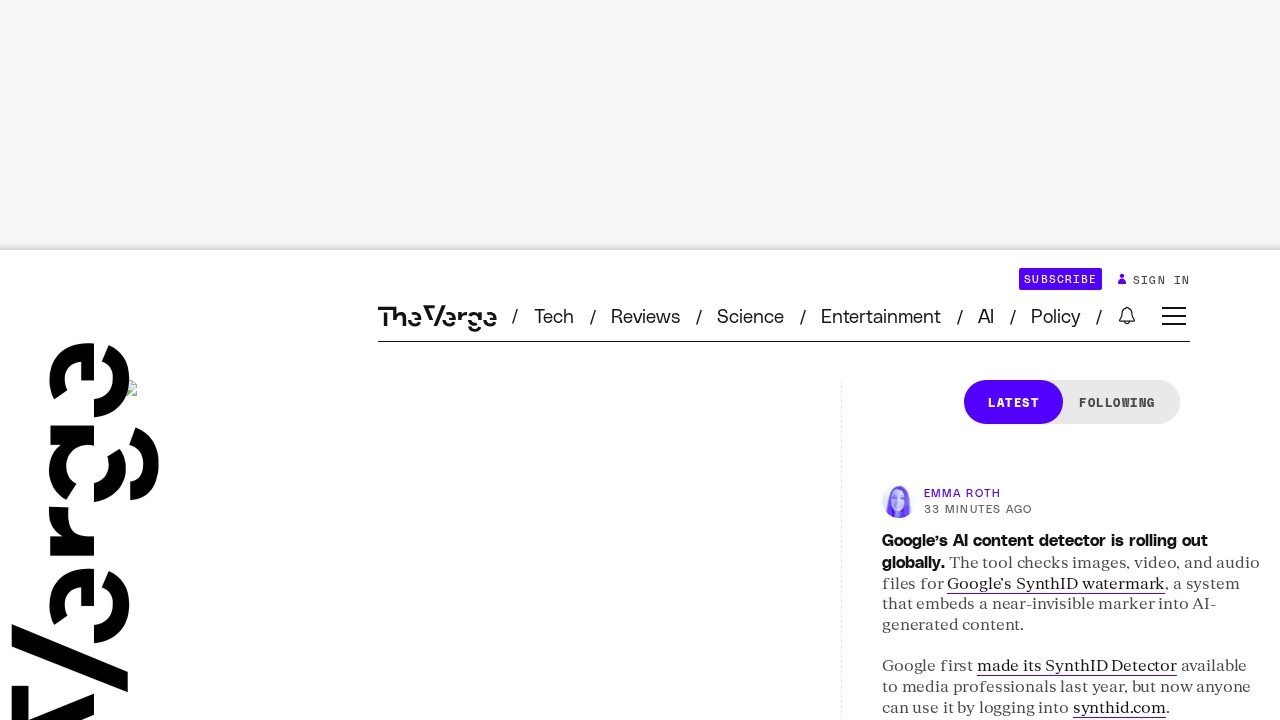Viewport: 1280px width, 720px height.
Task: Open the Entertainment section
Action: click(880, 316)
